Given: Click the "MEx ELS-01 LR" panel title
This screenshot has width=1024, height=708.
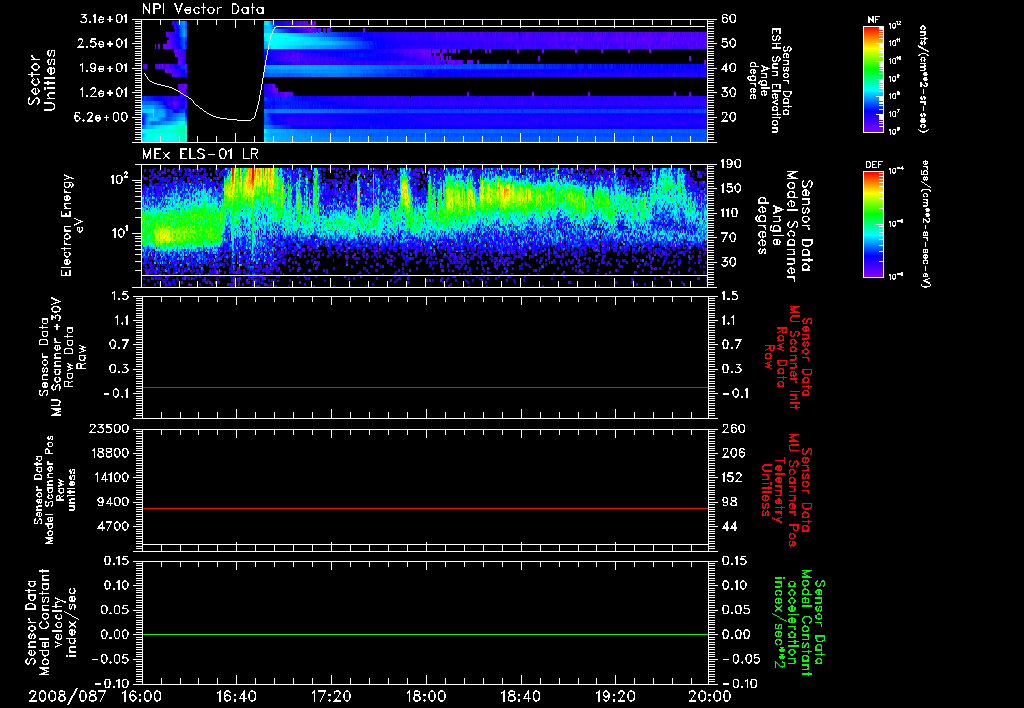Looking at the screenshot, I should click(x=200, y=154).
